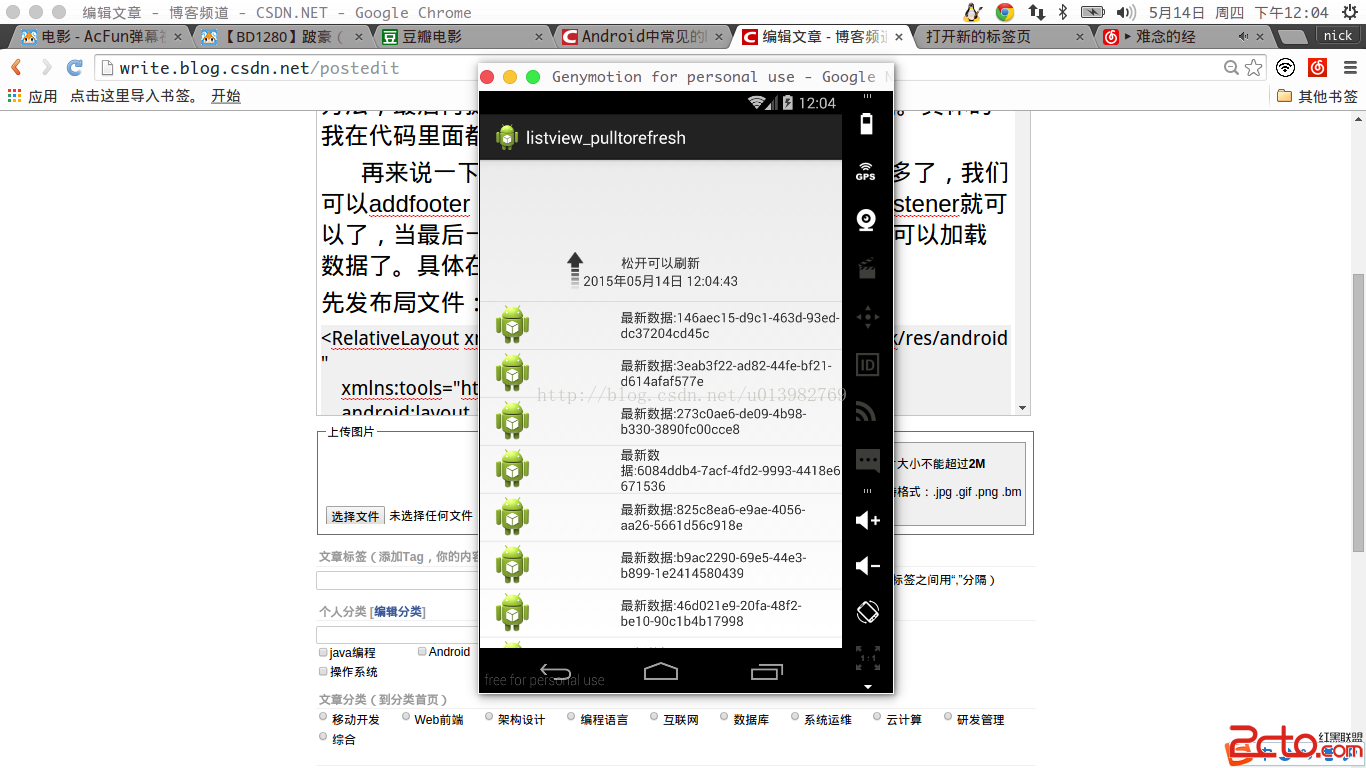Image resolution: width=1366 pixels, height=768 pixels.
Task: Select the 云计算 radio button
Action: 877,717
